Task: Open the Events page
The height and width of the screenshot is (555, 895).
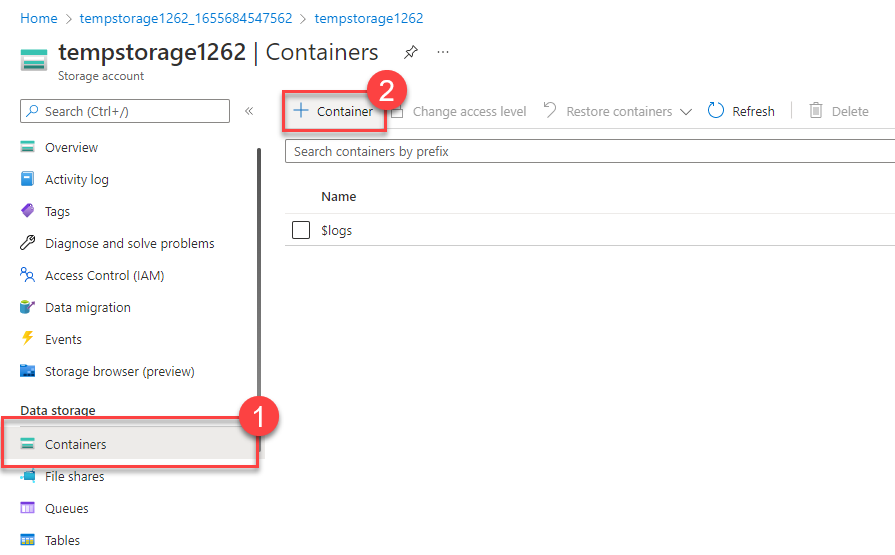Action: click(63, 340)
